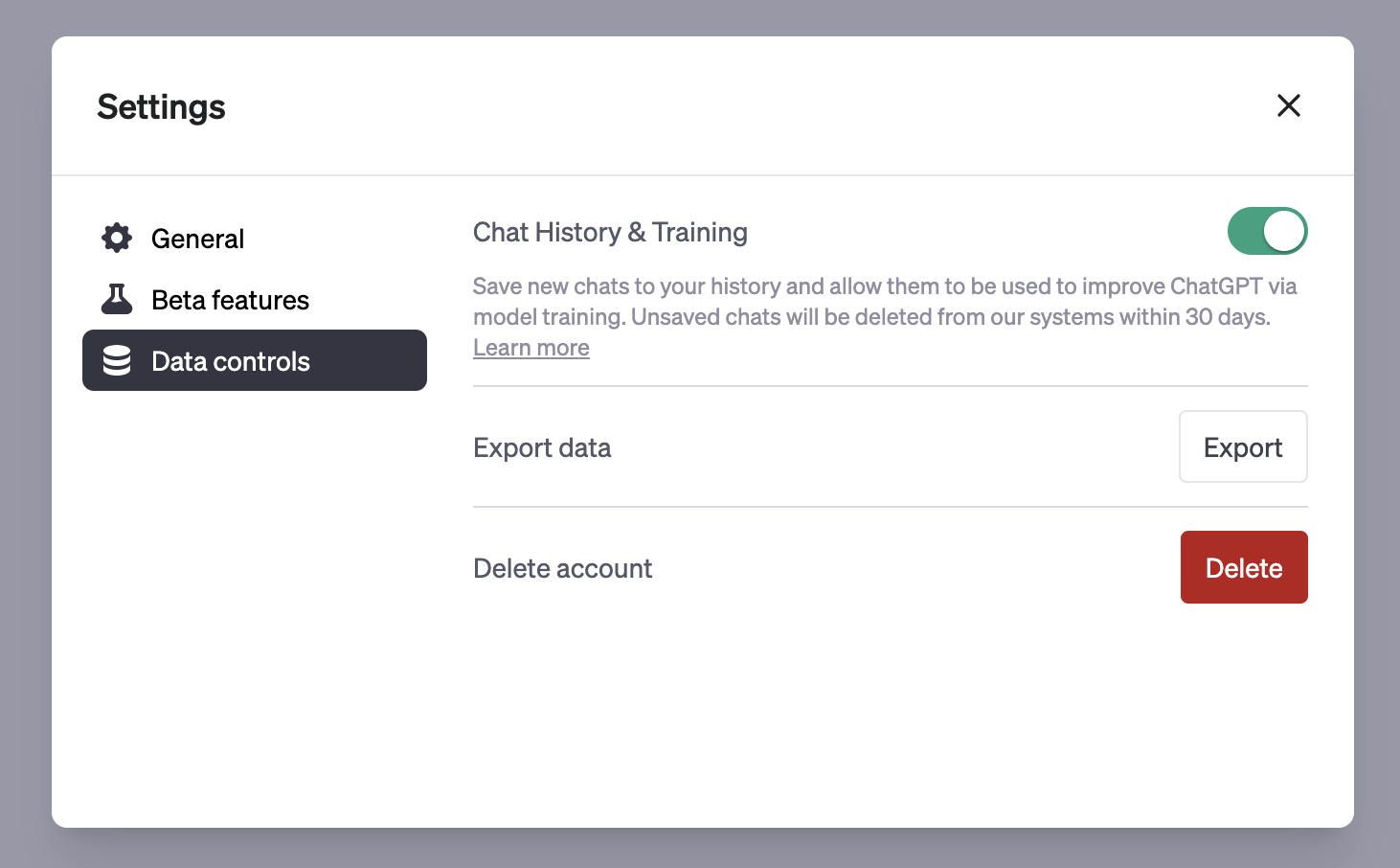Switch to the Beta features tab
This screenshot has height=868, width=1400.
tap(230, 300)
